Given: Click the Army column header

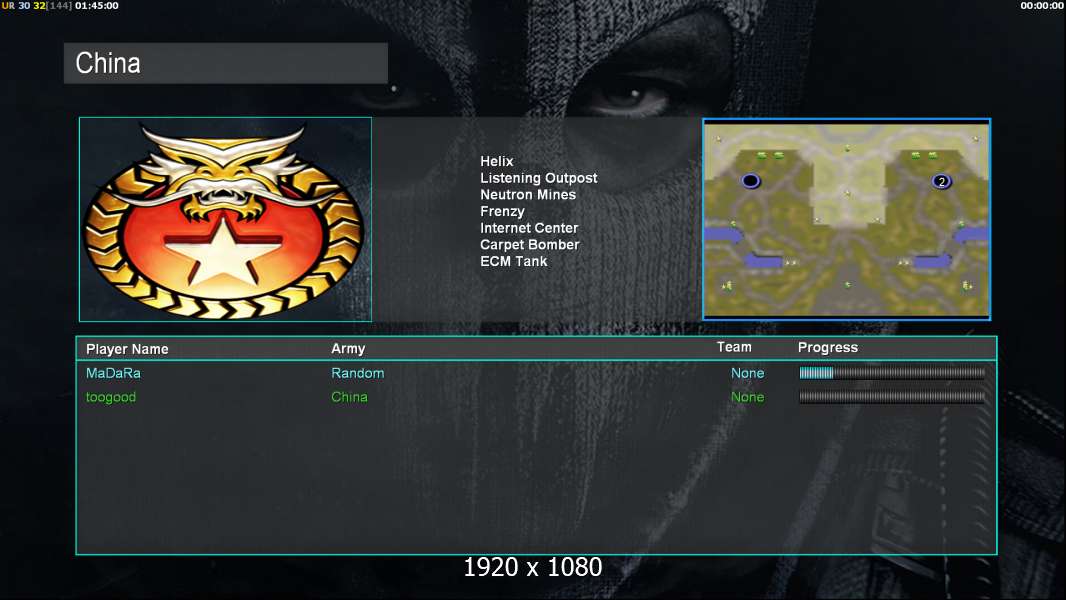Looking at the screenshot, I should 348,349.
